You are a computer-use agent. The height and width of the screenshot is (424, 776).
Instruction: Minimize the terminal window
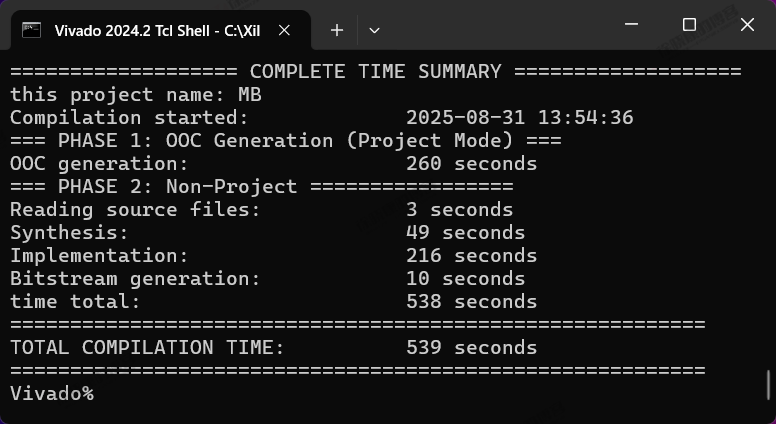(x=631, y=24)
